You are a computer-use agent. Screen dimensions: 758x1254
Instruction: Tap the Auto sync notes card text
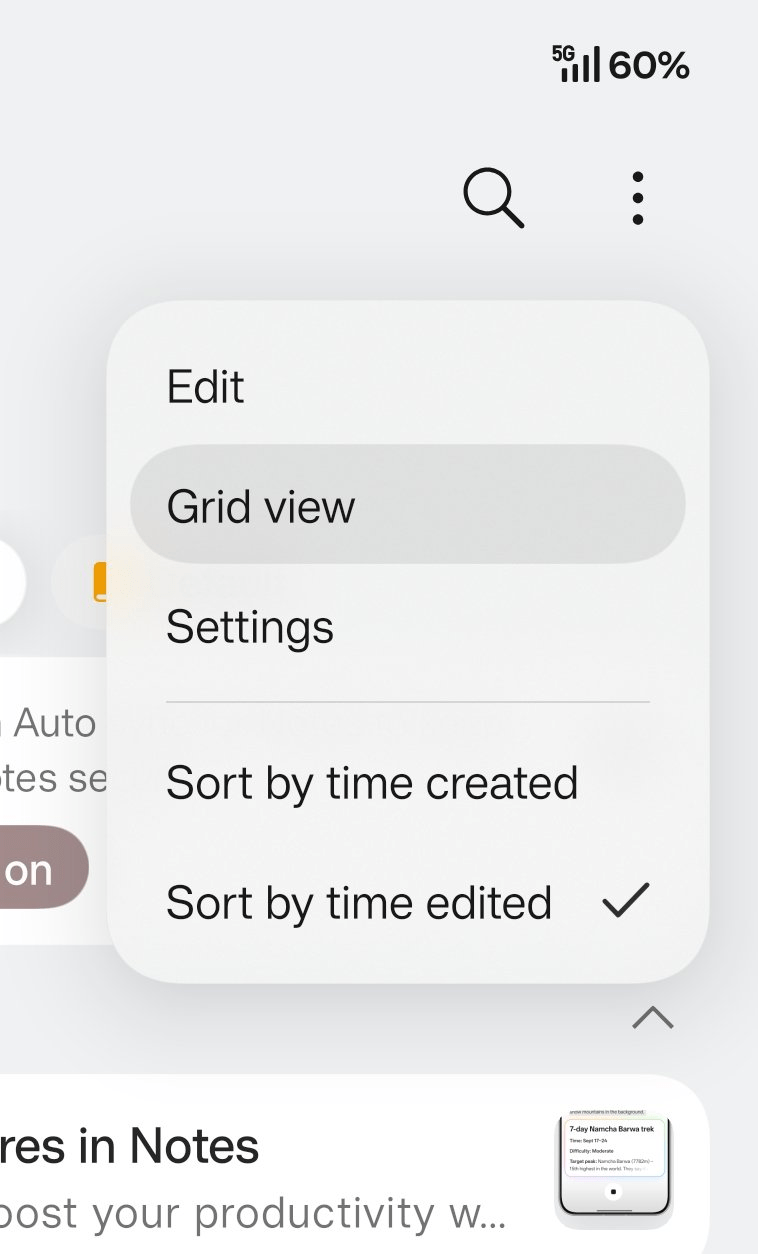pyautogui.click(x=50, y=750)
